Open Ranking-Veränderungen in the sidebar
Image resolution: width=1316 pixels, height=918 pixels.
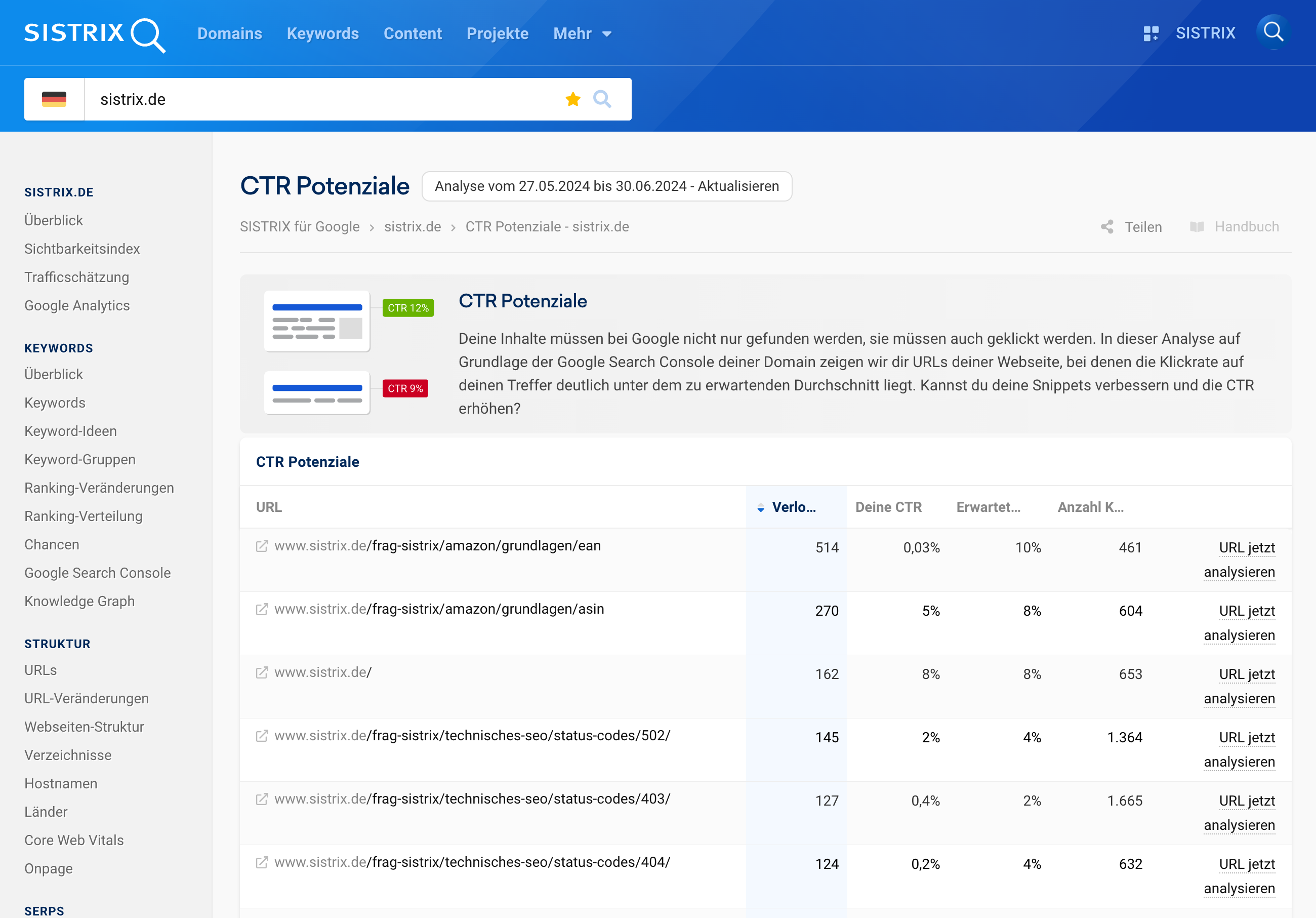(x=99, y=488)
